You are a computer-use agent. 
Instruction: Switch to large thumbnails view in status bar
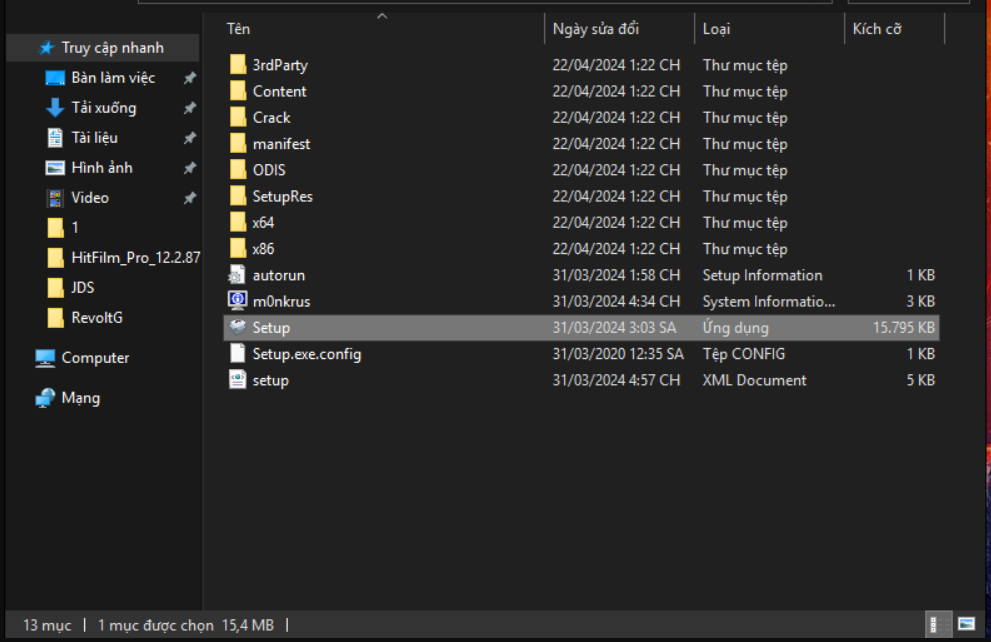click(x=966, y=624)
